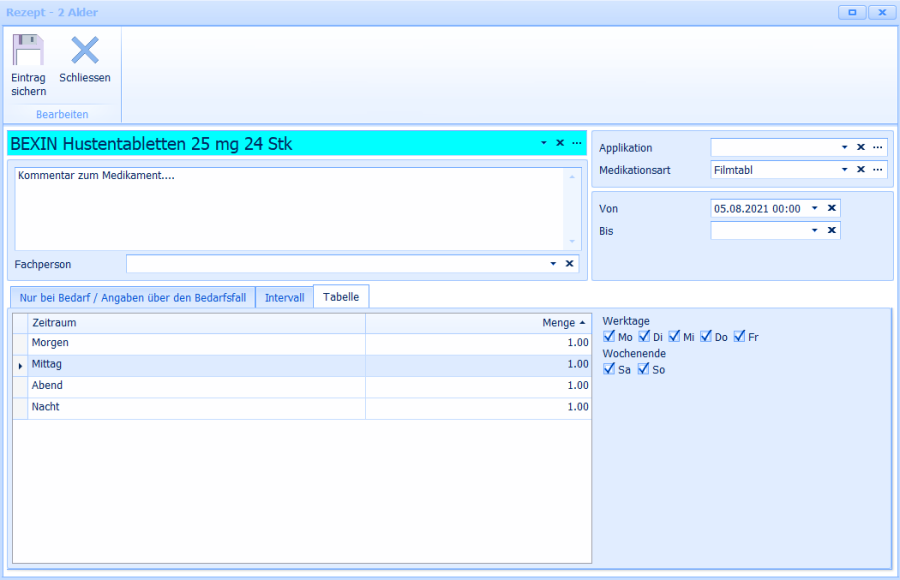Disable the Fr weekday checkbox

click(x=739, y=337)
